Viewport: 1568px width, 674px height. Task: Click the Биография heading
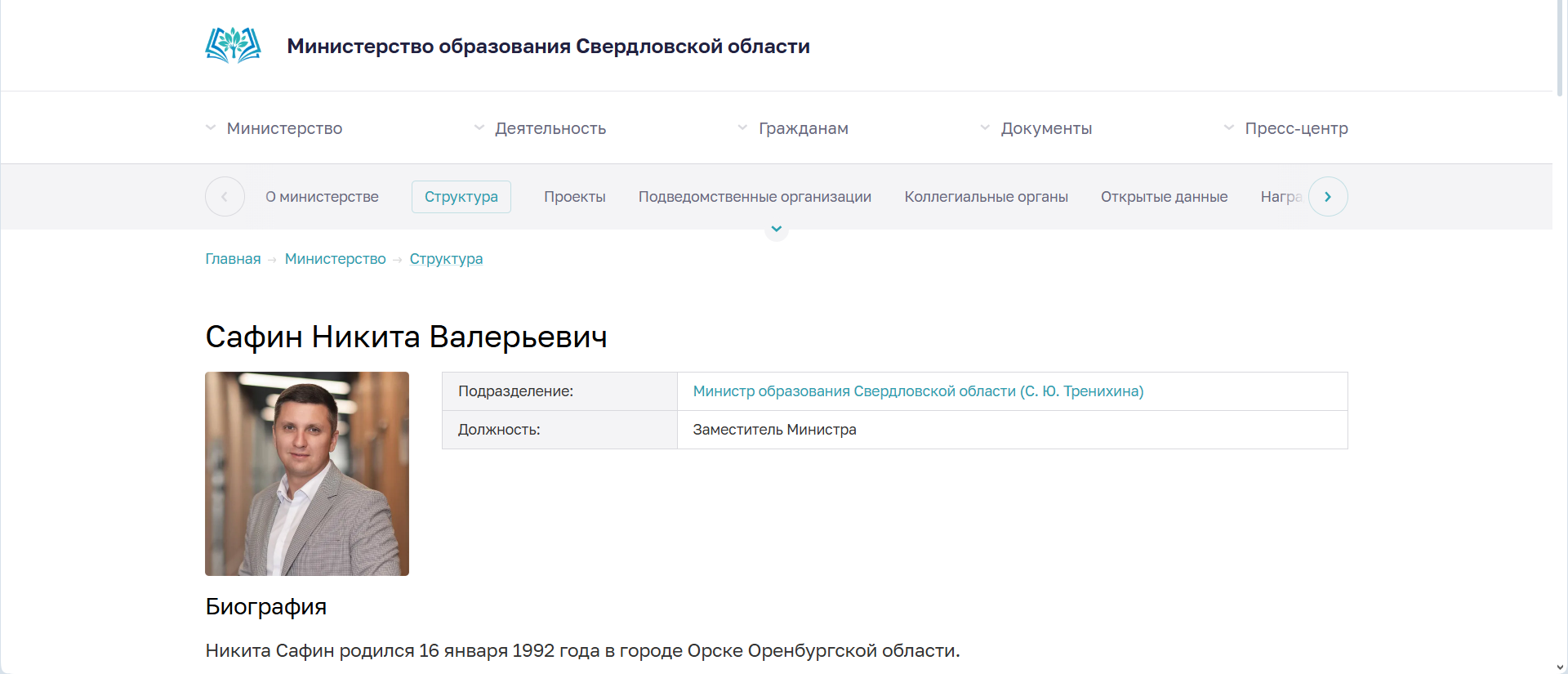click(x=266, y=606)
